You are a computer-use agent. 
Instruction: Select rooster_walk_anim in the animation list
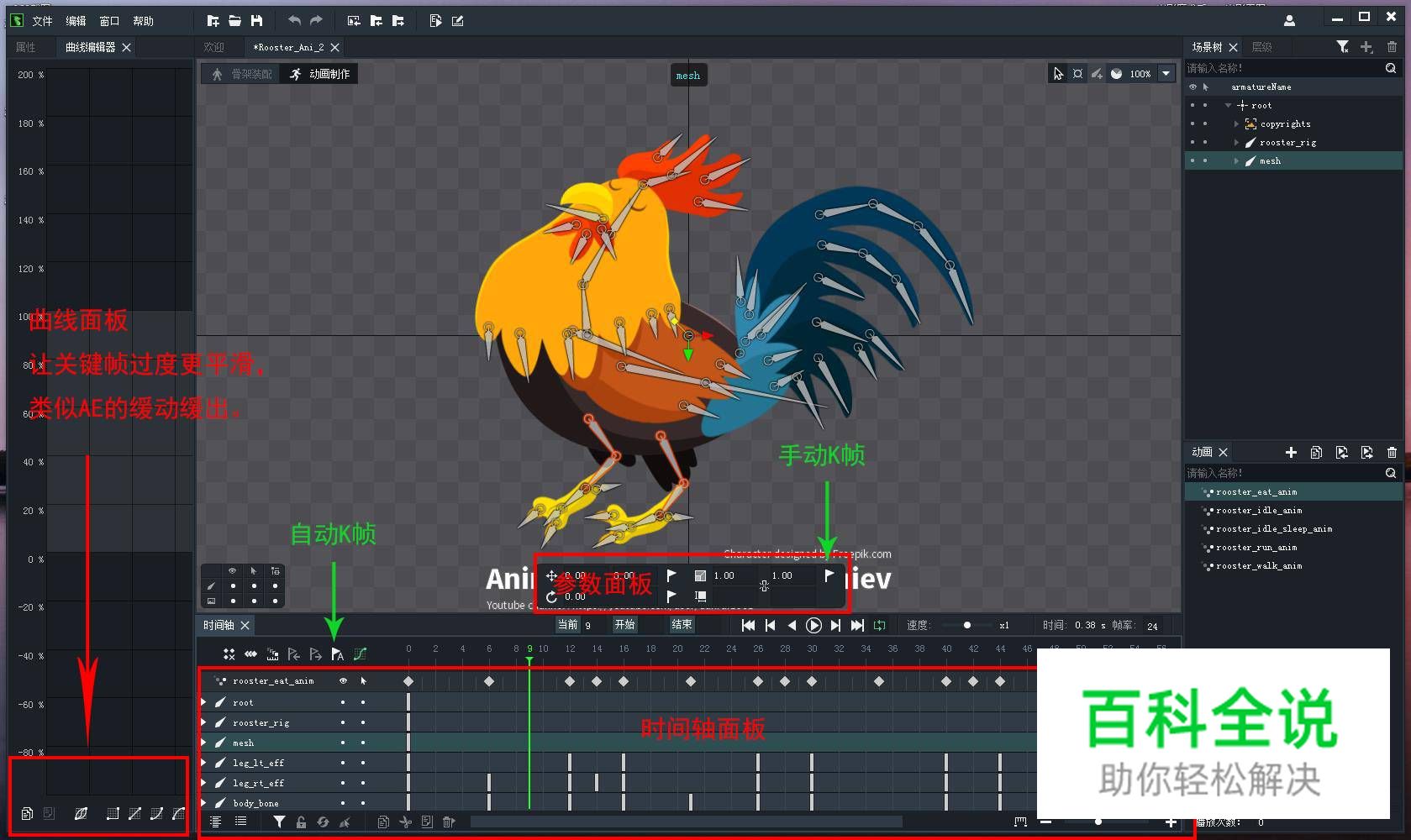tap(1258, 565)
